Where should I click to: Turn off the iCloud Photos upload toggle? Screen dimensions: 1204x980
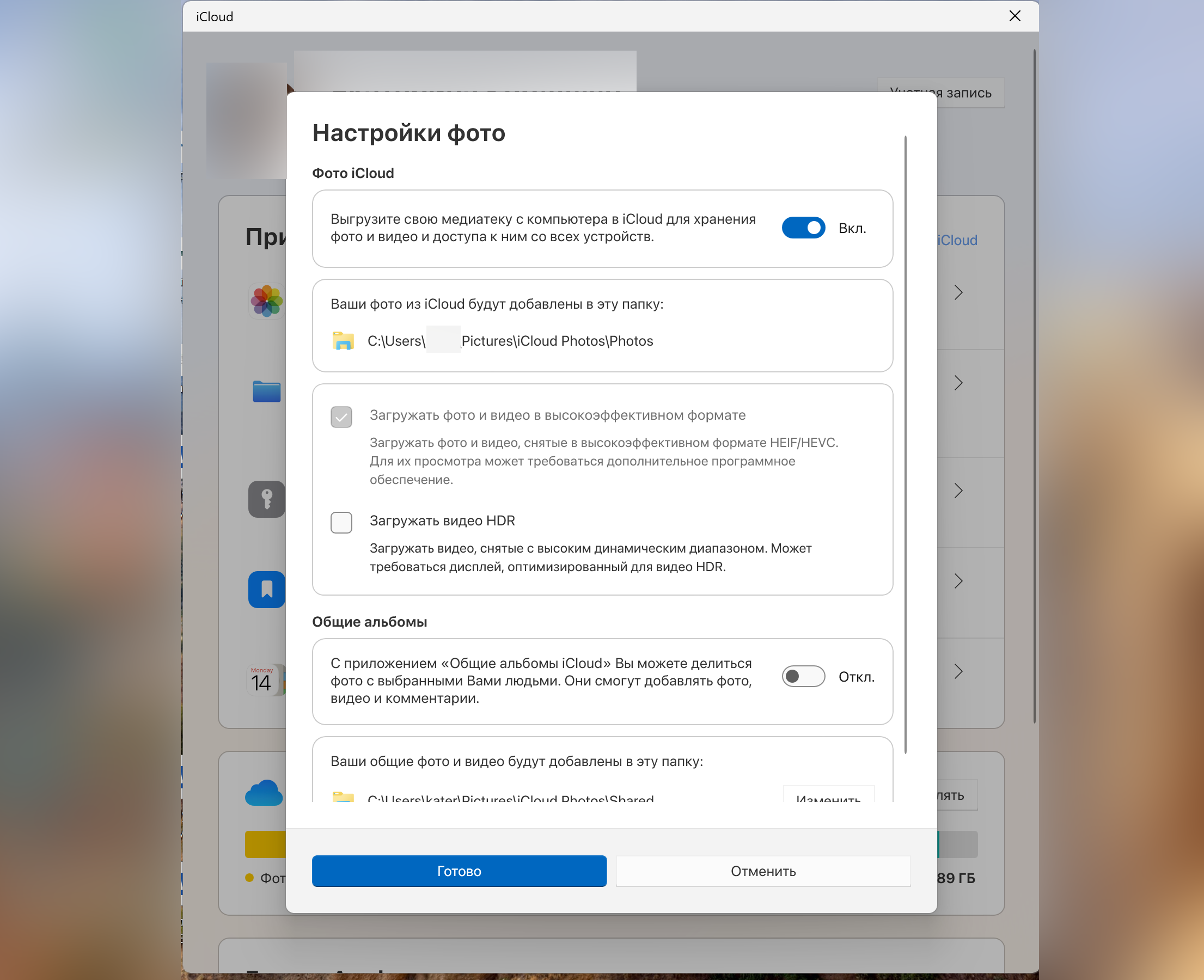coord(803,228)
